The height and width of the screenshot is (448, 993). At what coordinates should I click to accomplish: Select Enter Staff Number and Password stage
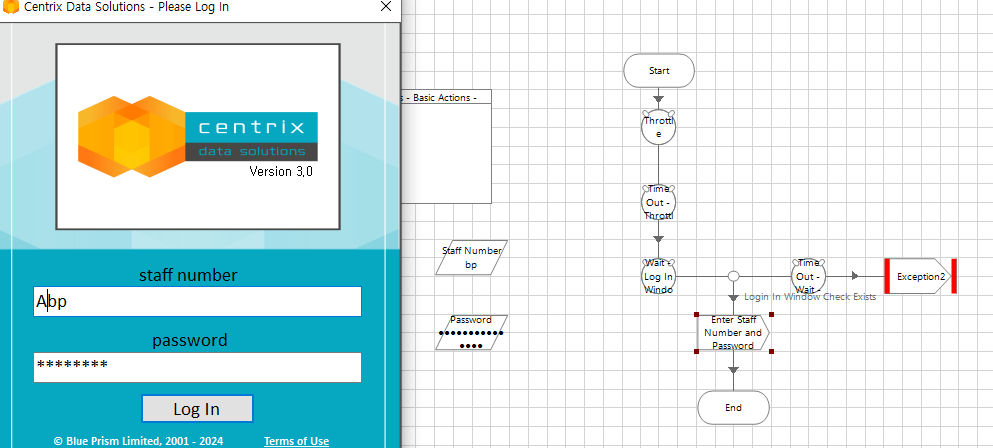coord(733,333)
